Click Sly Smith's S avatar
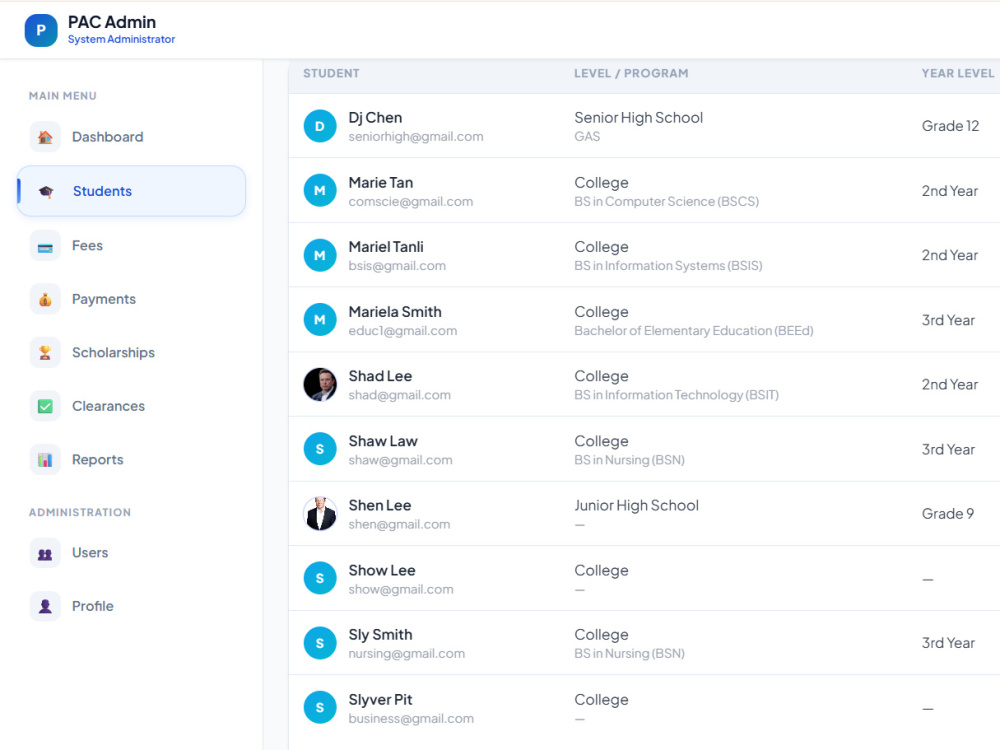Screen dimensions: 1000x750 point(320,643)
